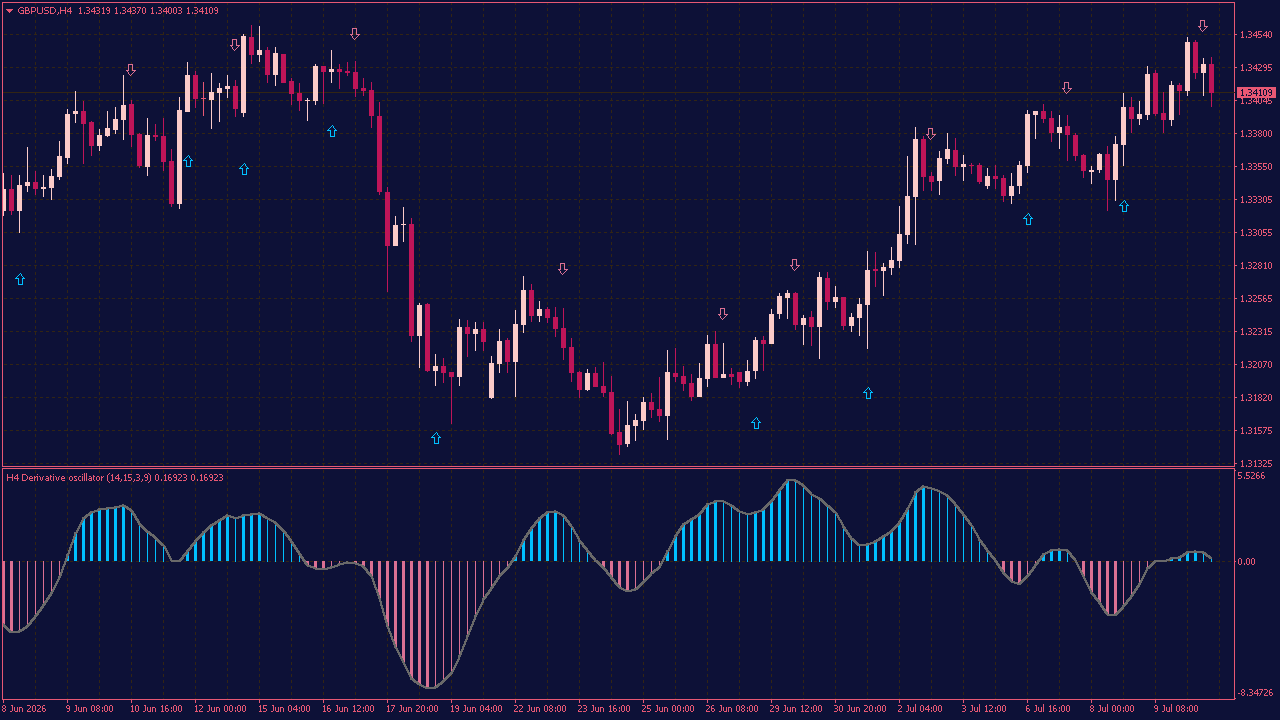The image size is (1280, 720).
Task: Click the 1.31575 price axis label
Action: [1255, 431]
